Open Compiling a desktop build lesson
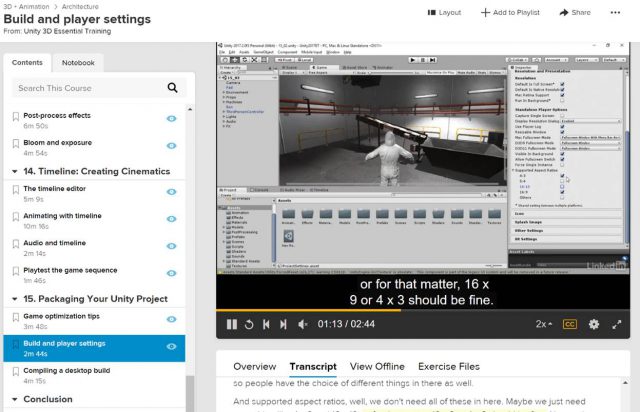 point(67,371)
